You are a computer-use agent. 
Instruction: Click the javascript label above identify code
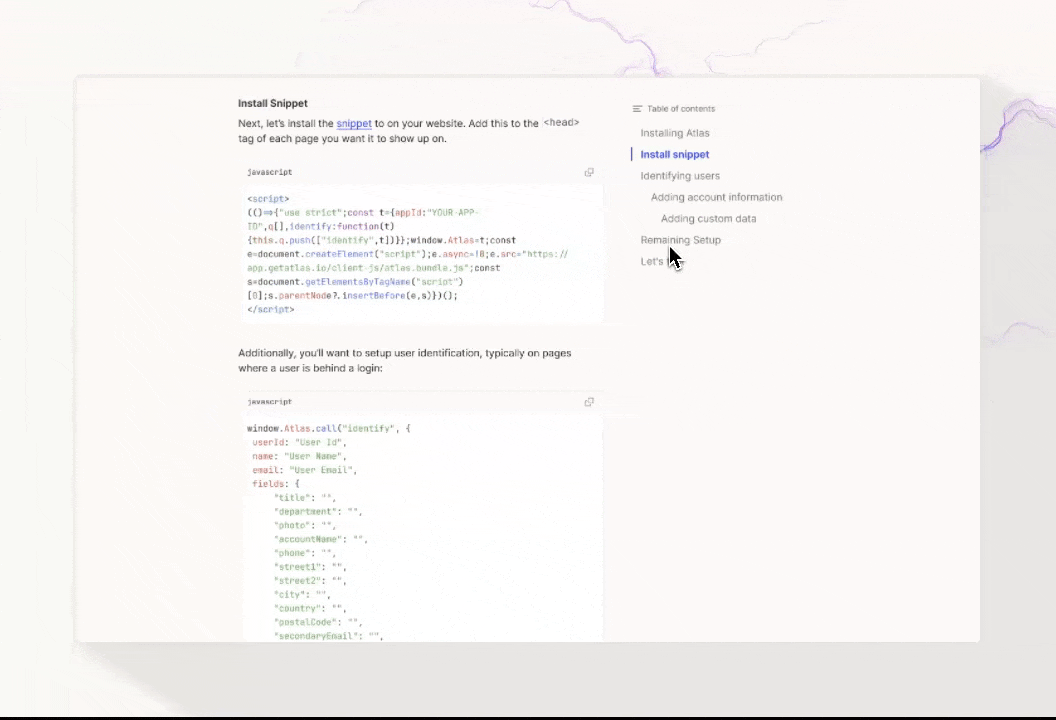coord(270,402)
